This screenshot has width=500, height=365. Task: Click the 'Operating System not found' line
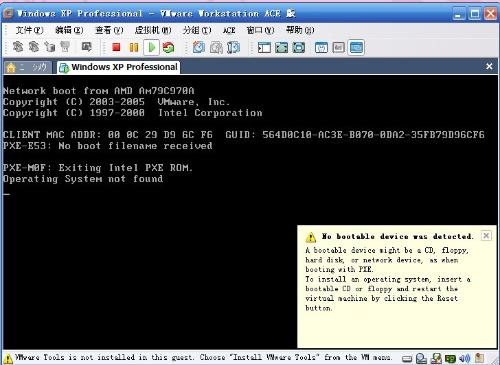[83, 179]
